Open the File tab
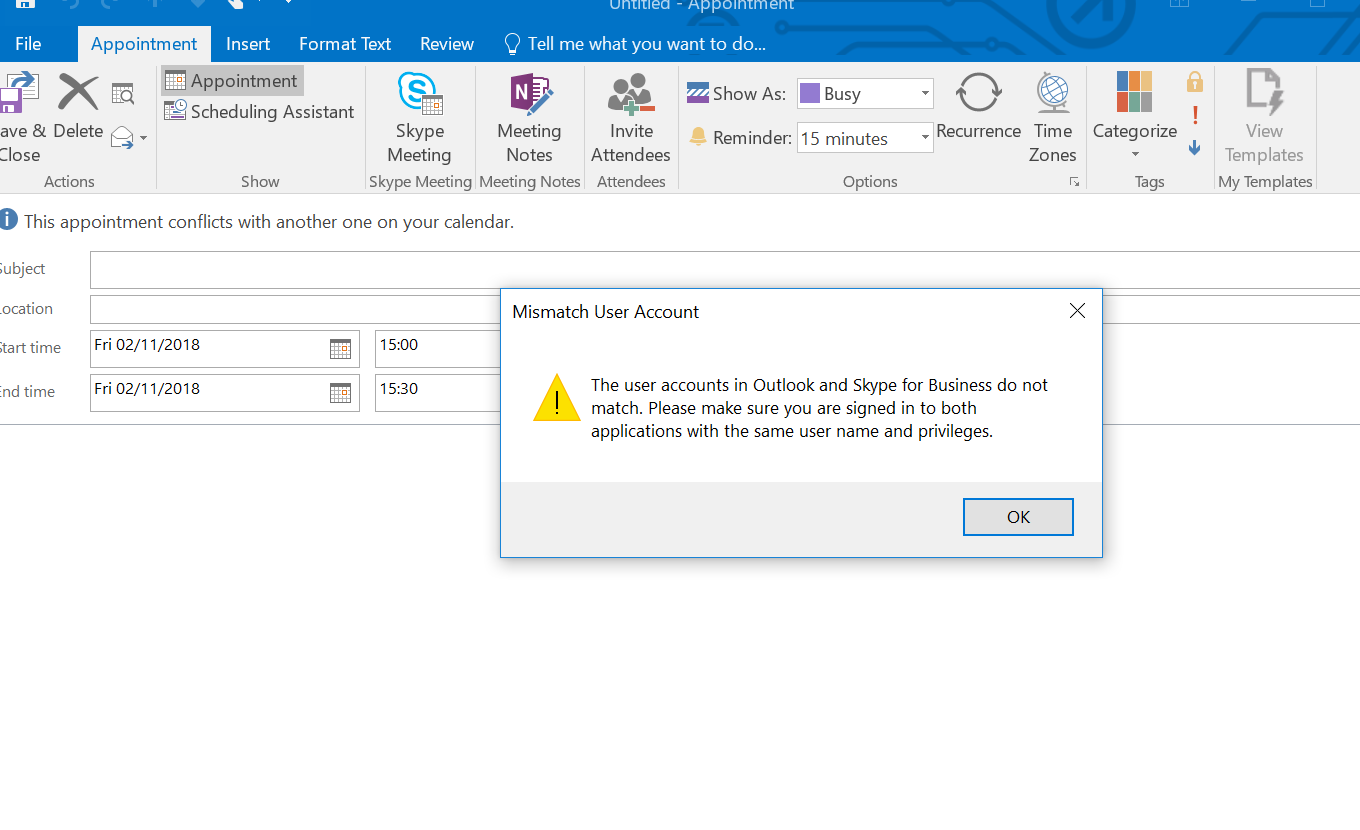 pyautogui.click(x=28, y=44)
